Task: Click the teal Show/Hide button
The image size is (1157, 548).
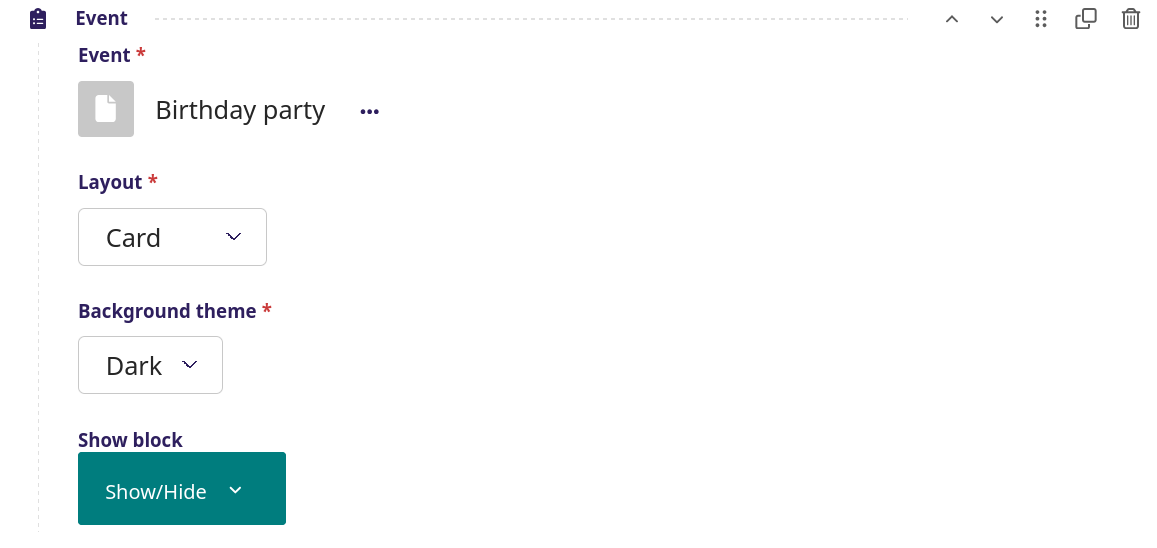Action: (x=182, y=488)
